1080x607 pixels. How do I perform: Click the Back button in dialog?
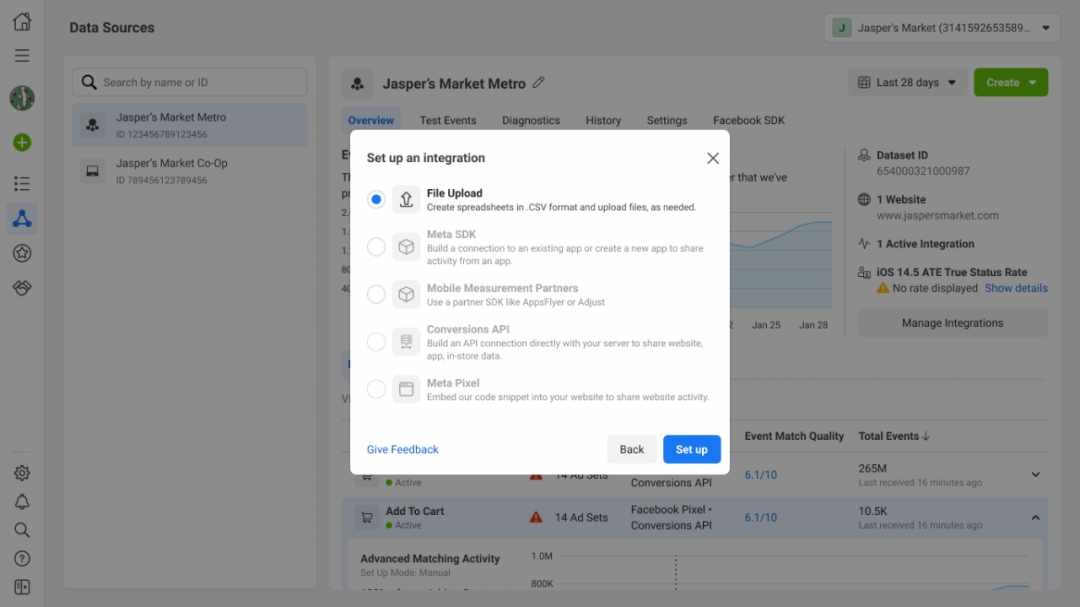click(631, 449)
